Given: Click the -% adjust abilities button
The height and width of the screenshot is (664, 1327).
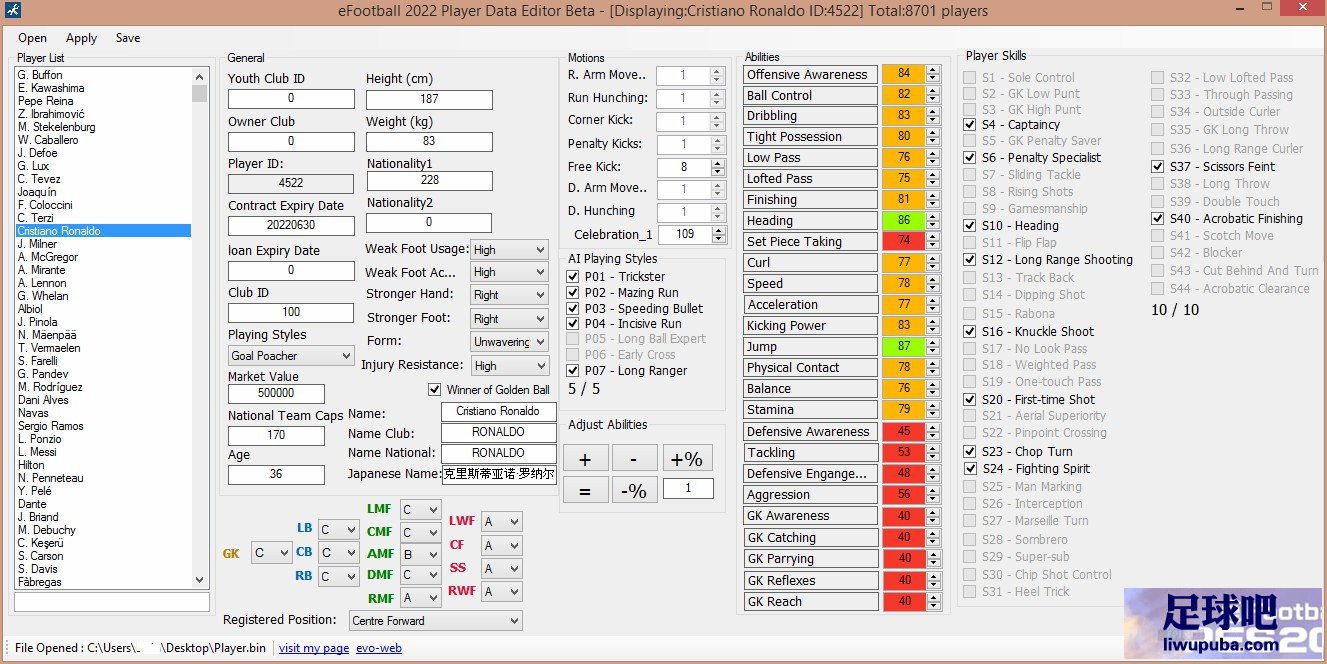Looking at the screenshot, I should click(636, 490).
